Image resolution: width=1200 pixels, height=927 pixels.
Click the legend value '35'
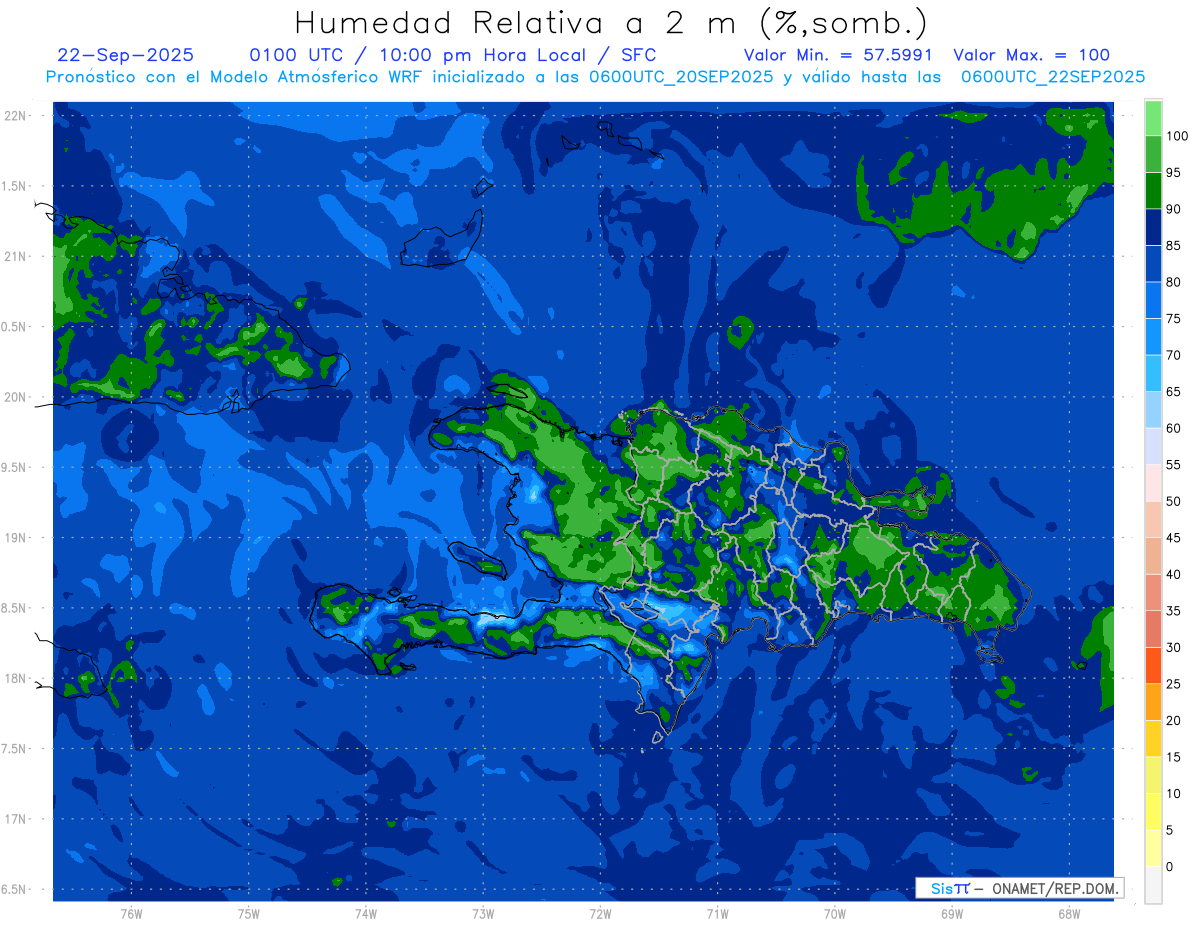point(1173,610)
